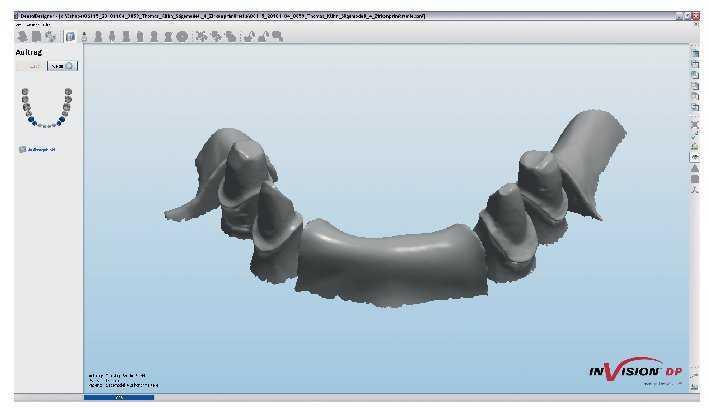Viewport: 708px width, 408px height.
Task: Switch to the right tab under Auftrag
Action: [x=63, y=66]
